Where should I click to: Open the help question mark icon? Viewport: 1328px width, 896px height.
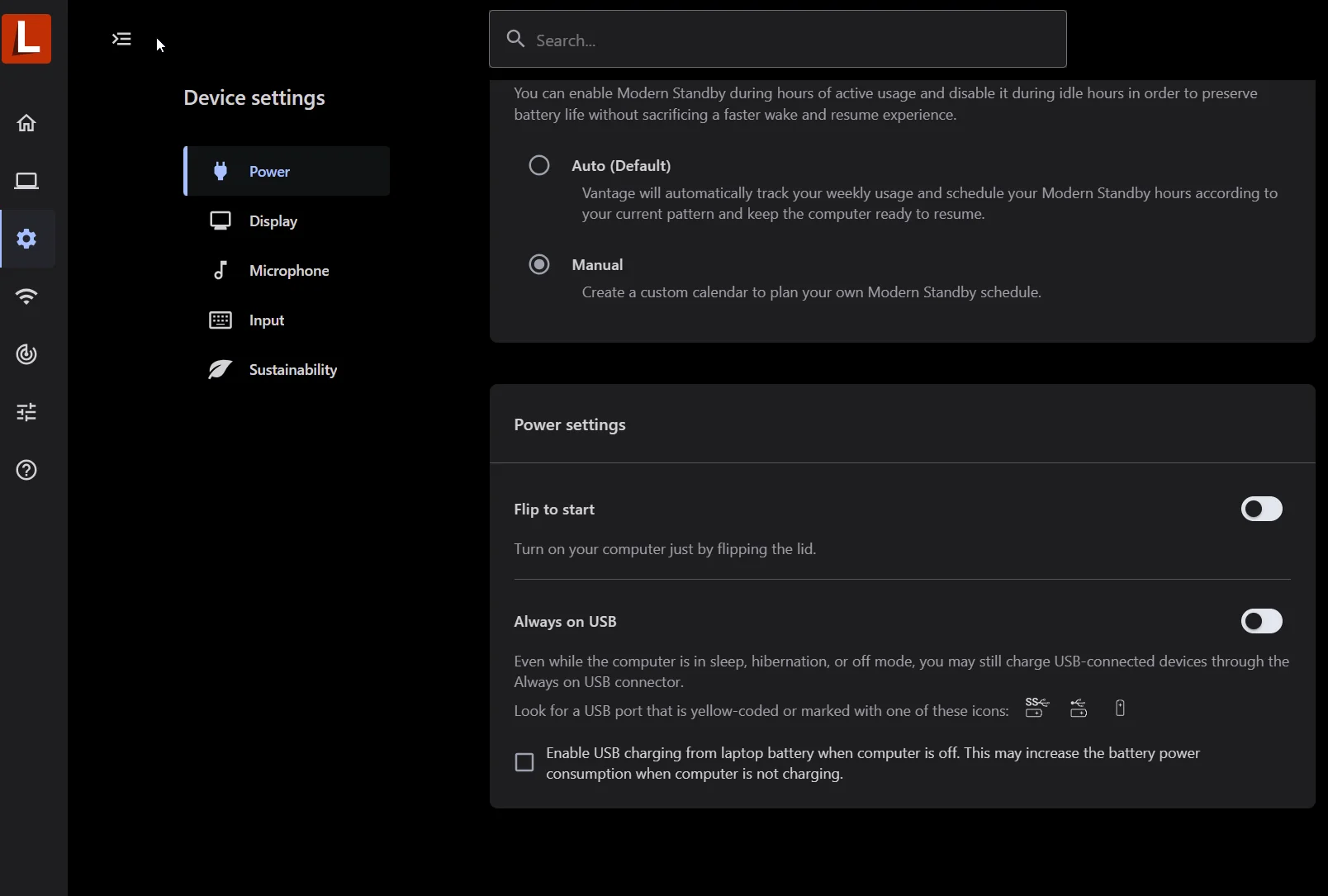(26, 470)
